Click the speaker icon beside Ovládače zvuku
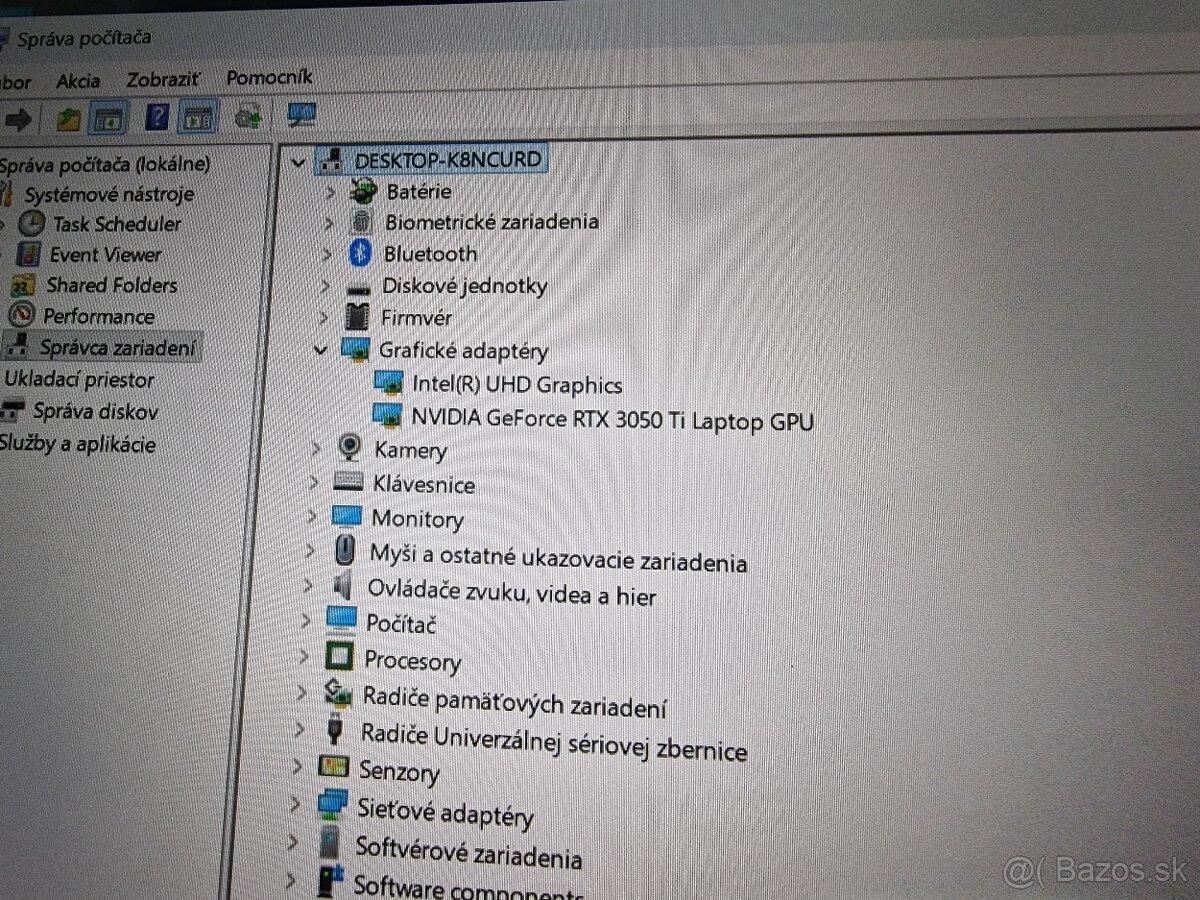 (342, 584)
